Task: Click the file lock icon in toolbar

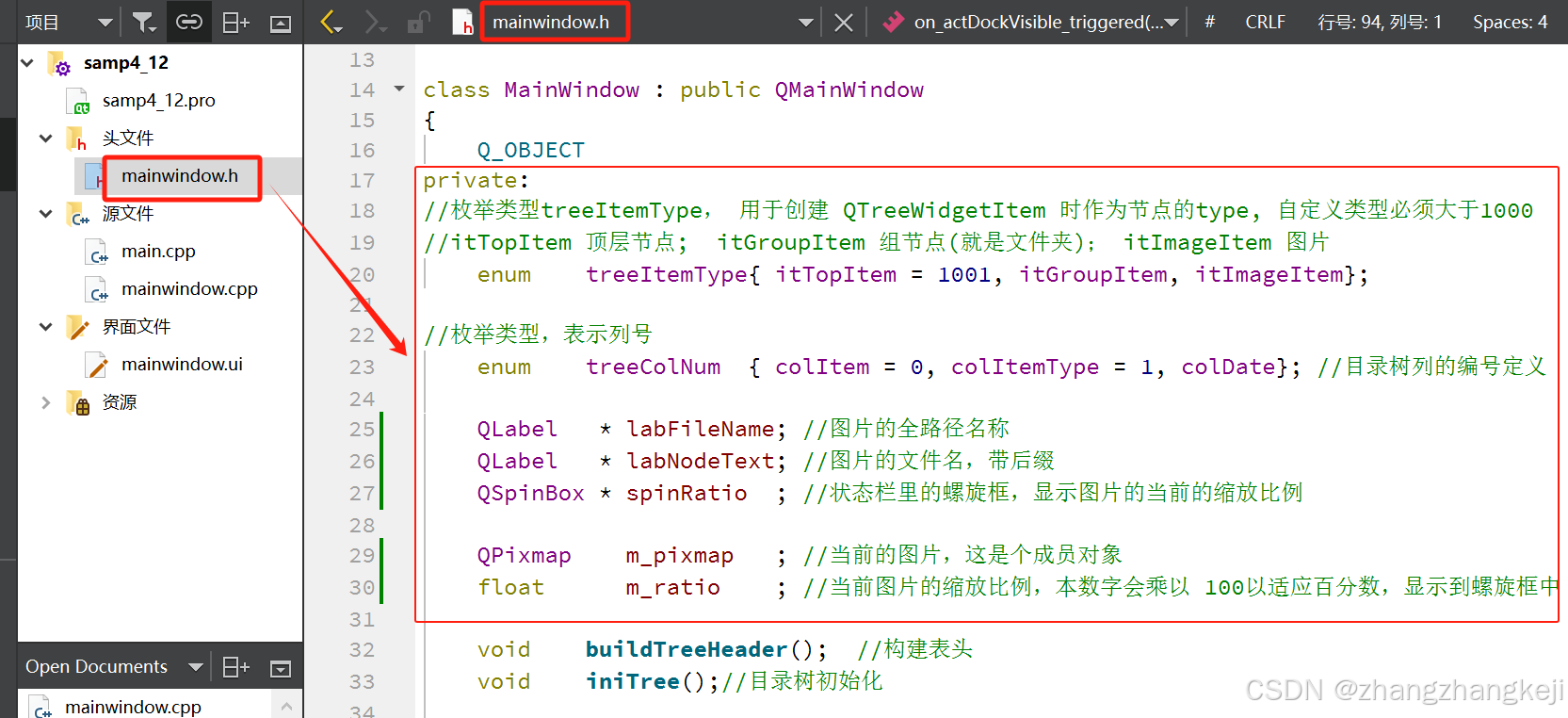Action: click(418, 22)
